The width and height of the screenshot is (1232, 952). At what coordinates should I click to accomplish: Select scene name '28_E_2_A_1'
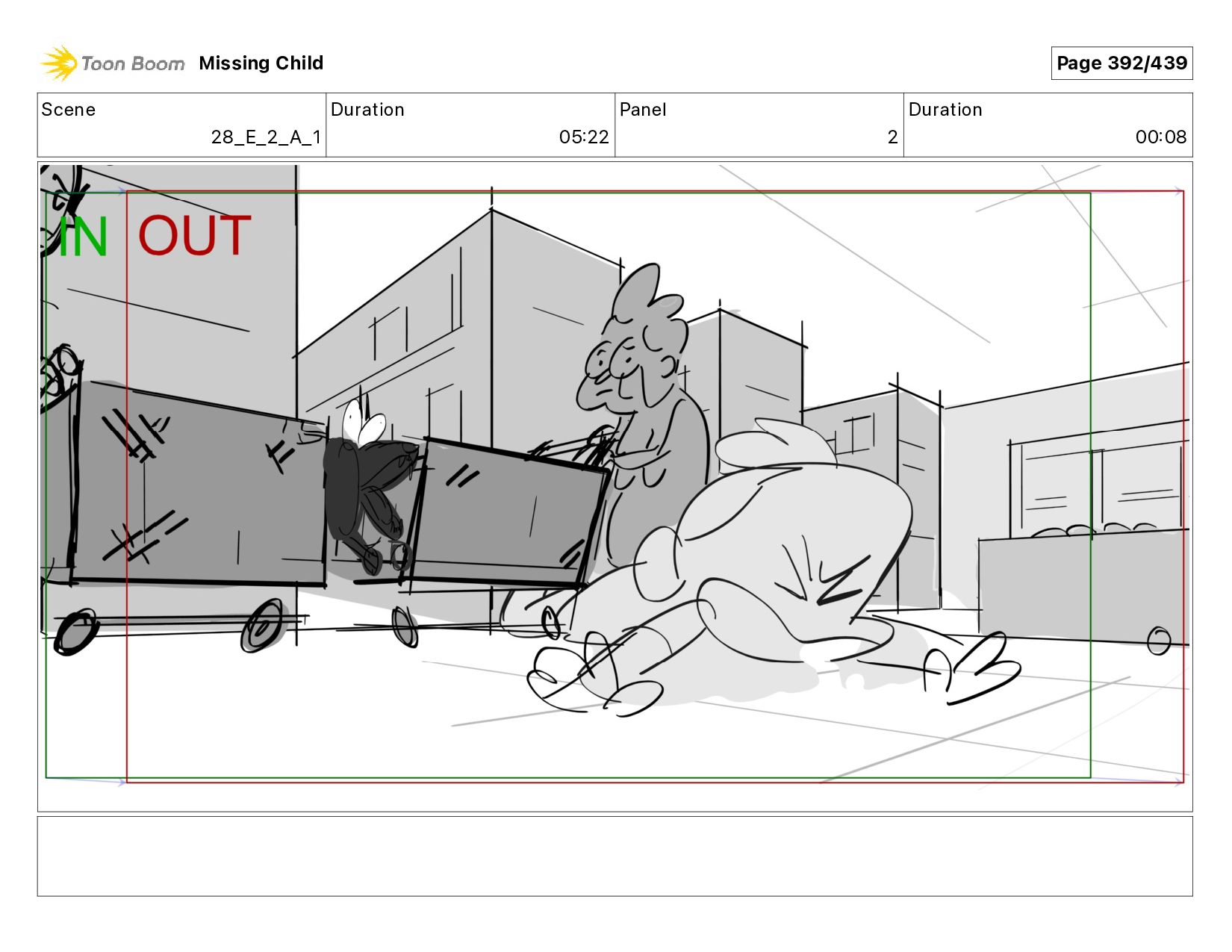(266, 137)
